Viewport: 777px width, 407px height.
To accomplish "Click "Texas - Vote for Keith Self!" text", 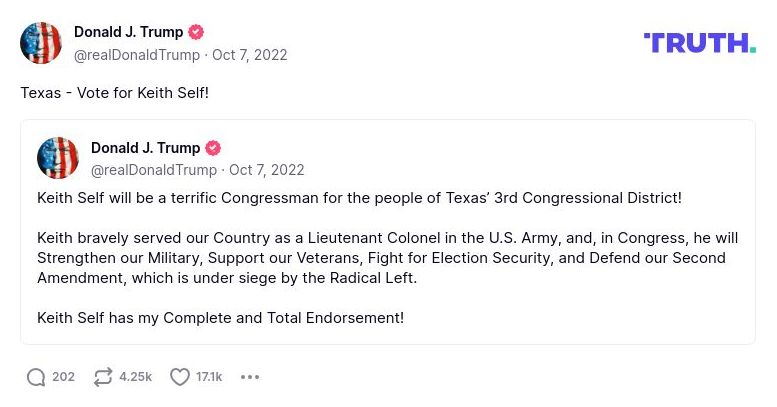I will click(x=115, y=92).
